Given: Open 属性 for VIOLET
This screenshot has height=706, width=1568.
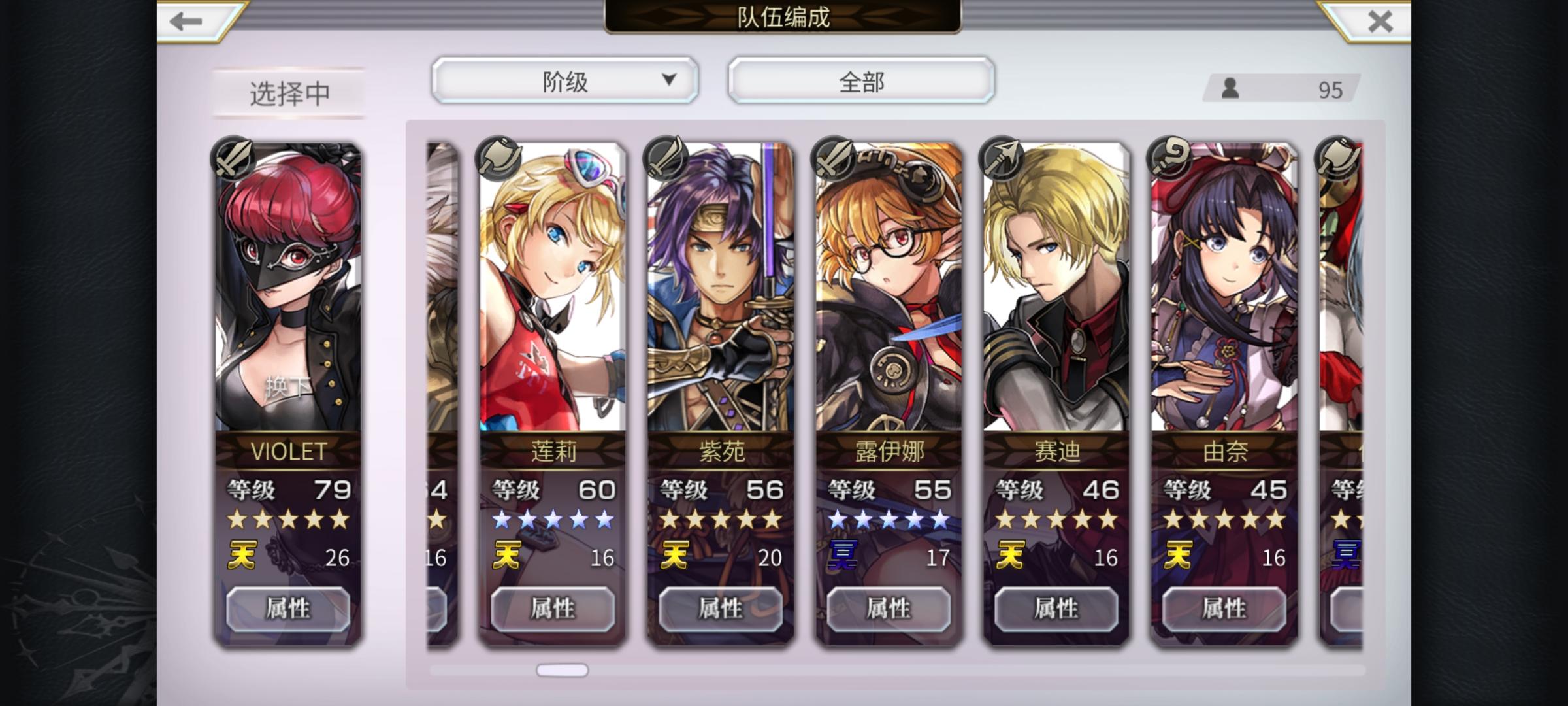Looking at the screenshot, I should coord(288,609).
